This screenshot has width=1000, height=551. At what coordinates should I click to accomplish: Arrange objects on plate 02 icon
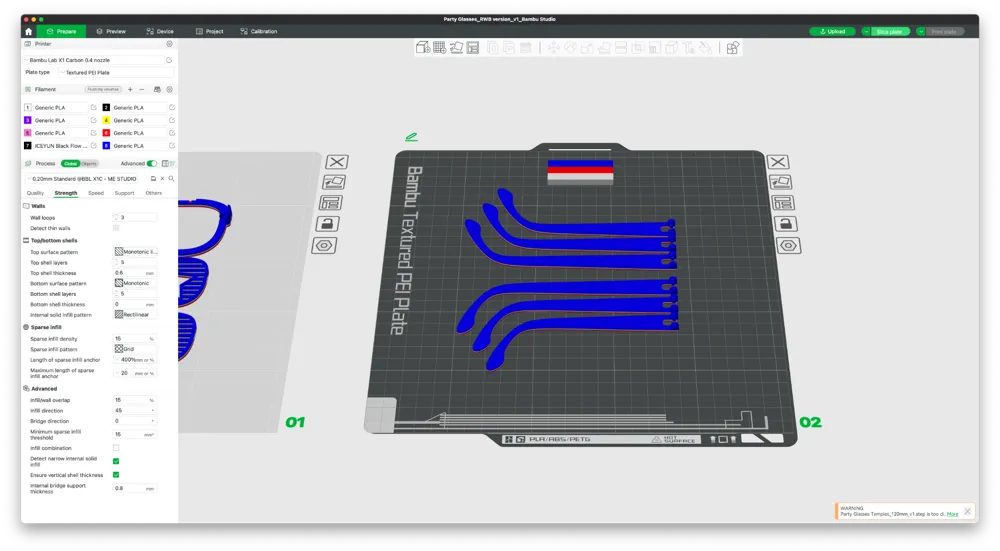[783, 203]
